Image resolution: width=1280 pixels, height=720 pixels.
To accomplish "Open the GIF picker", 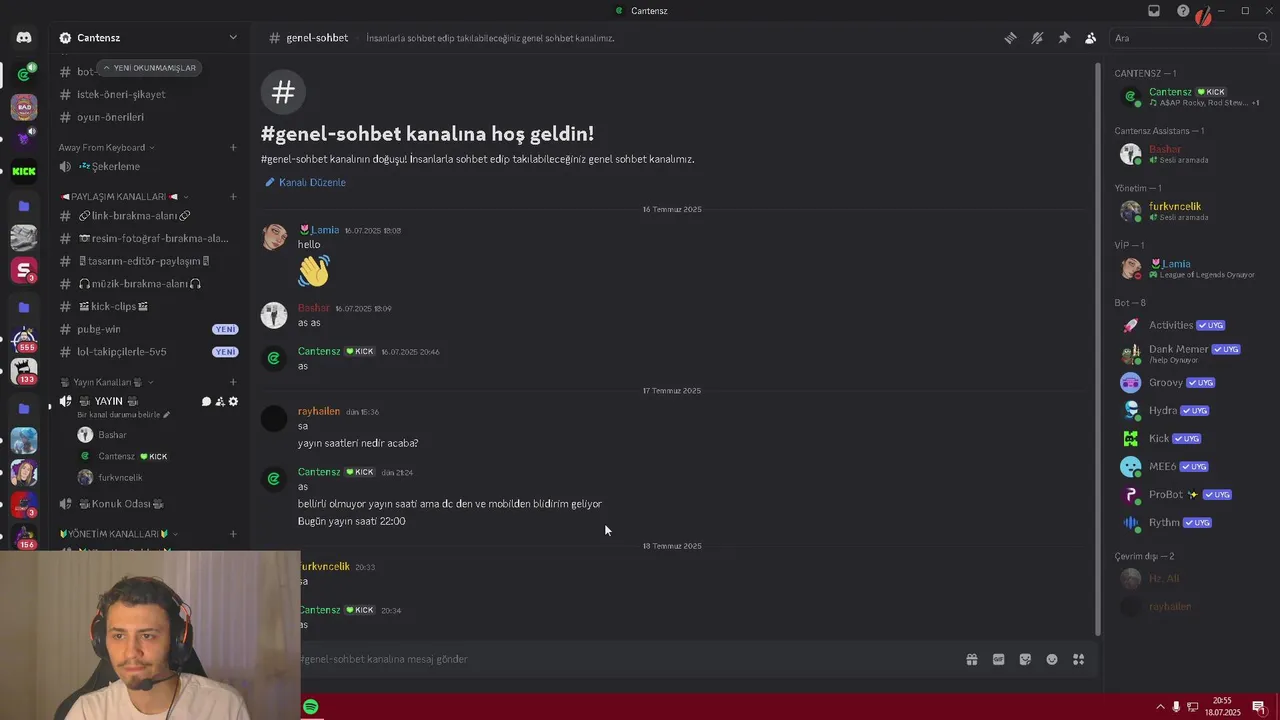I will tap(998, 659).
